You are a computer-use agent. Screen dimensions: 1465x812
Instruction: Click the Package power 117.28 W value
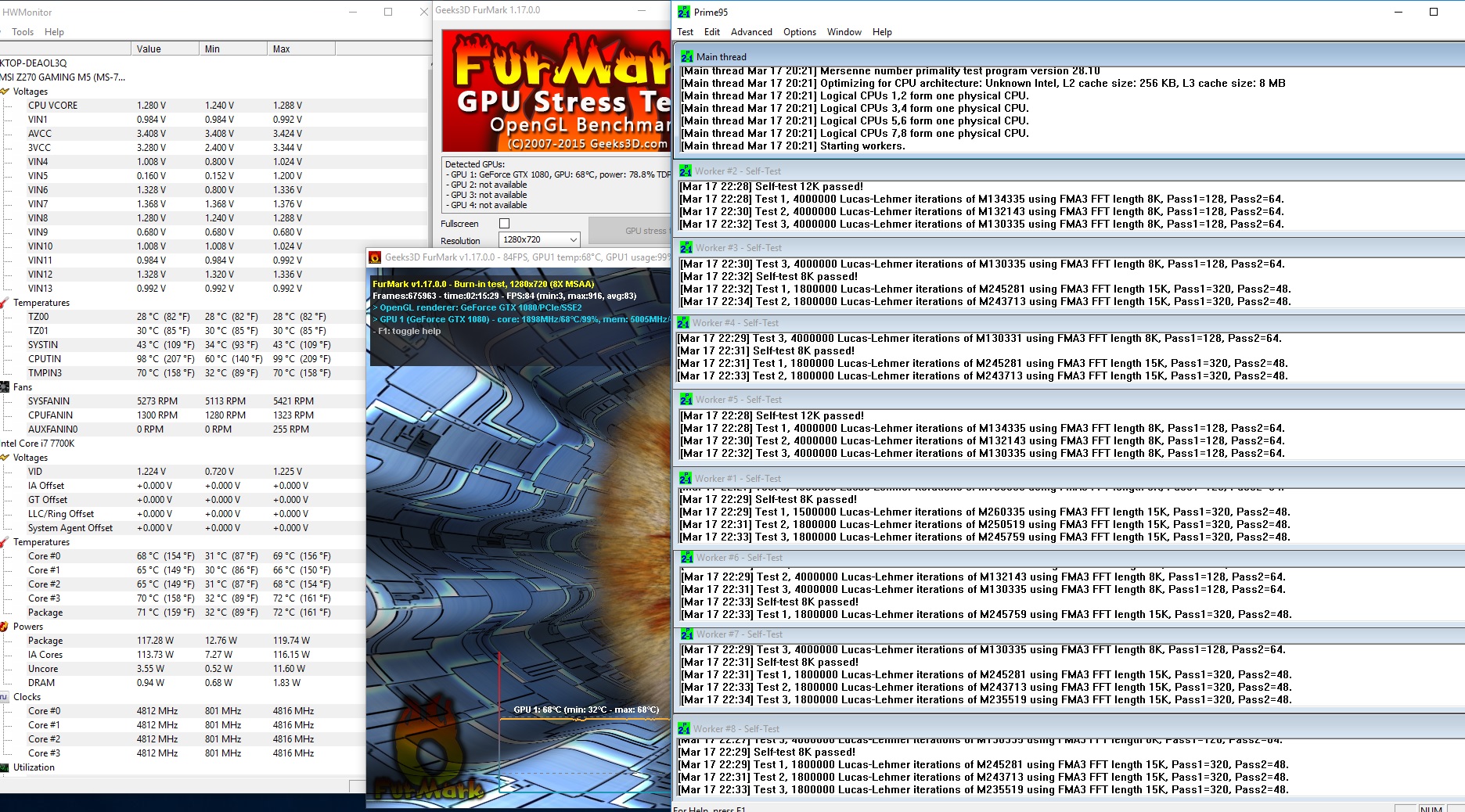tap(156, 641)
